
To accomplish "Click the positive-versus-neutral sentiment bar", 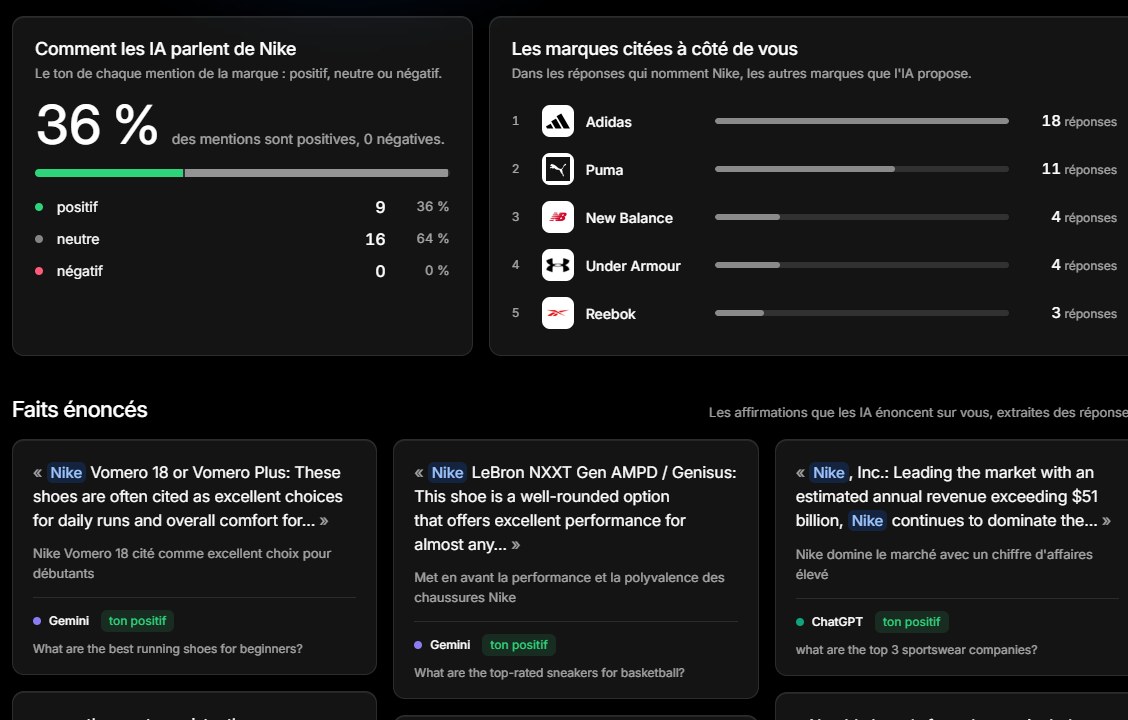I will pos(242,173).
